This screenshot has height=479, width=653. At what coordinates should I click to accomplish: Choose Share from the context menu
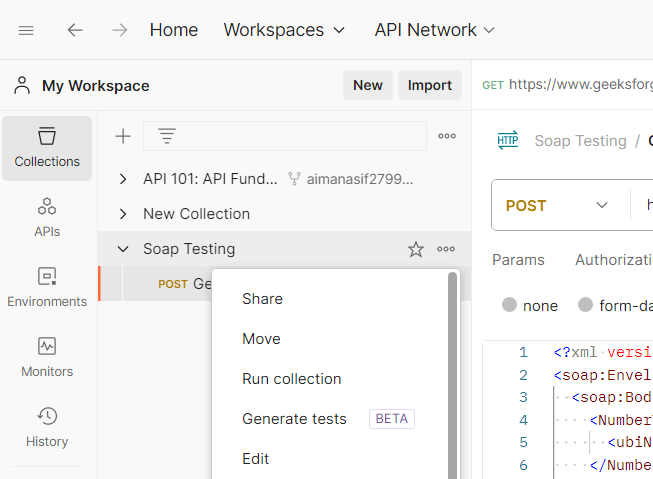coord(262,299)
